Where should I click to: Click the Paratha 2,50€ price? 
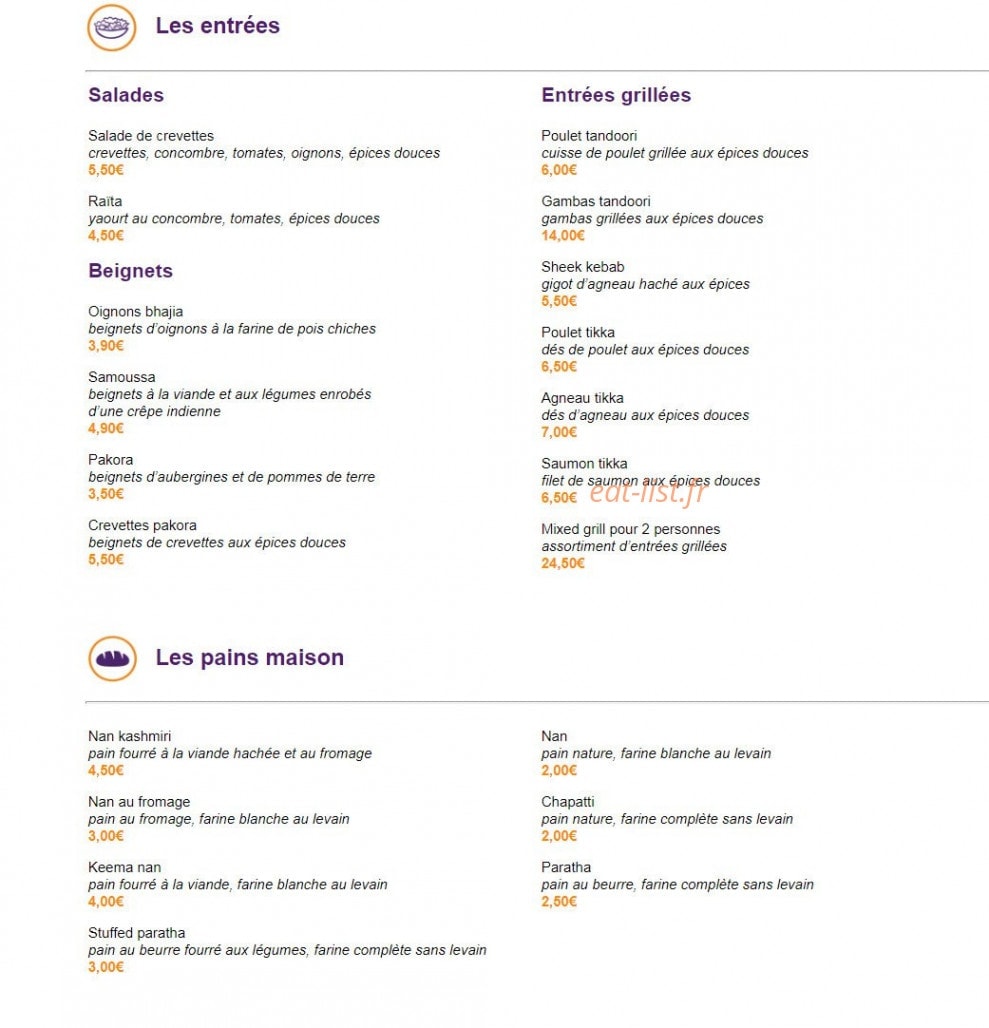click(x=559, y=901)
